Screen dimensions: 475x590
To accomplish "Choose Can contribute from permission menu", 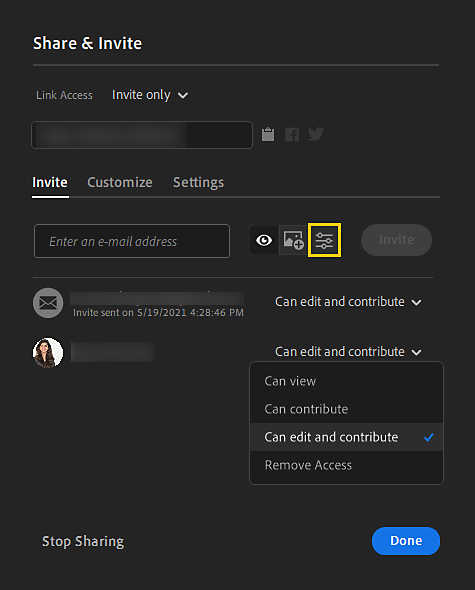I will click(346, 409).
